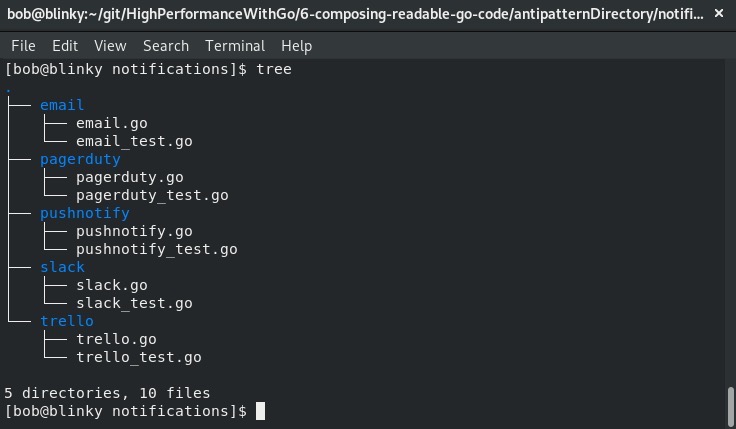Viewport: 736px width, 429px height.
Task: Open the Help menu
Action: click(x=296, y=46)
